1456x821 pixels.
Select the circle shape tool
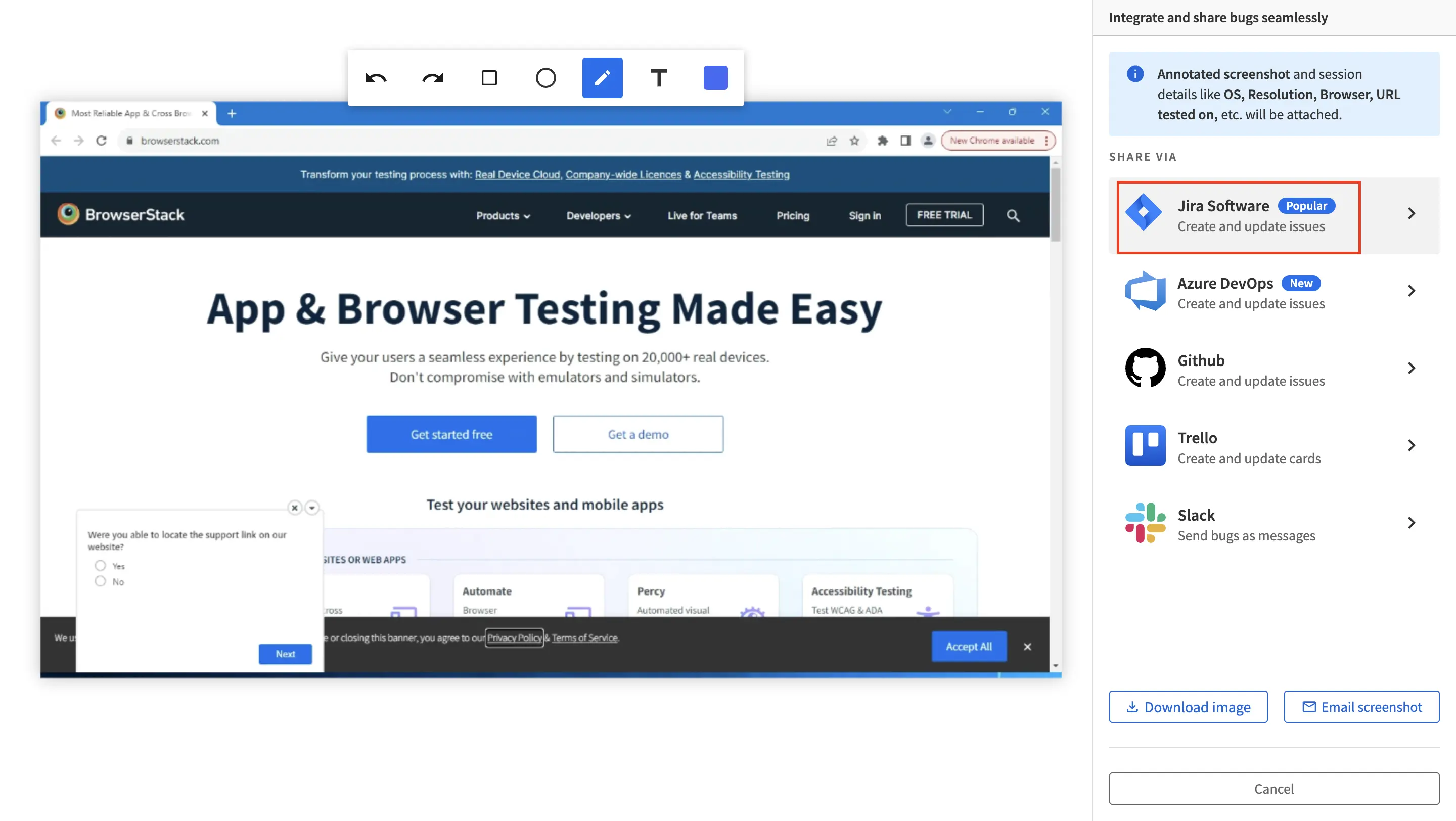(x=545, y=78)
